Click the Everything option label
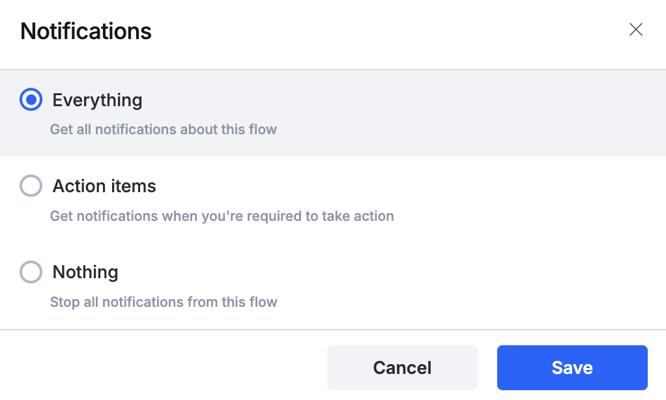The image size is (666, 400). (x=97, y=100)
